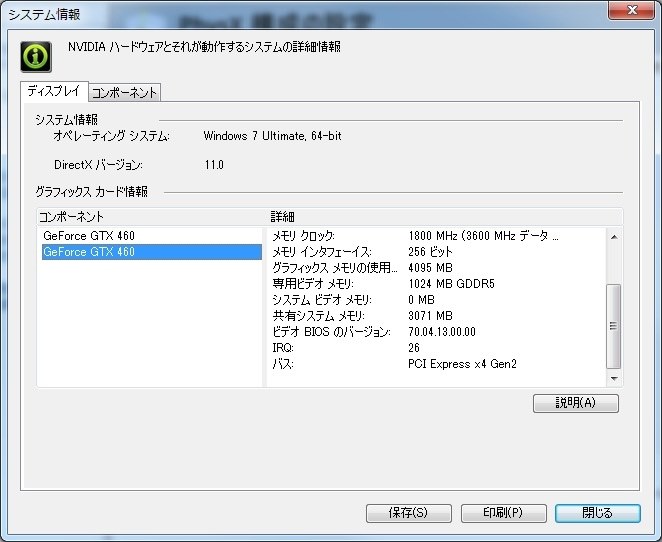
Task: Click the 1024 MB GDDR5 value
Action: tap(451, 284)
